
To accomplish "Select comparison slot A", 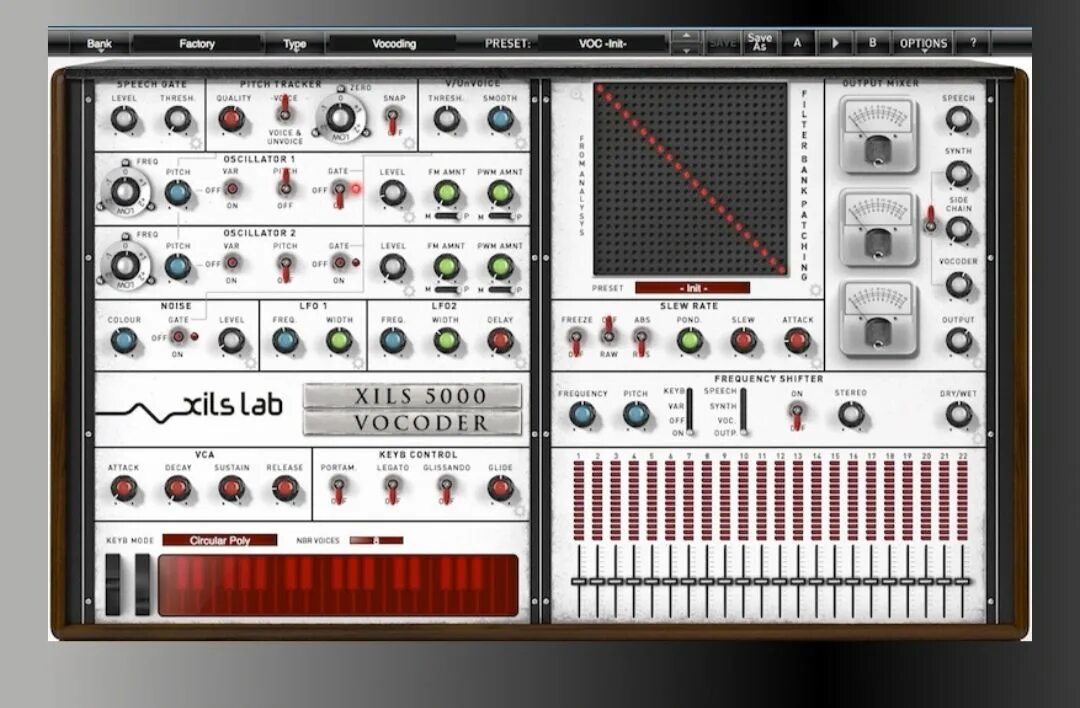I will 797,43.
